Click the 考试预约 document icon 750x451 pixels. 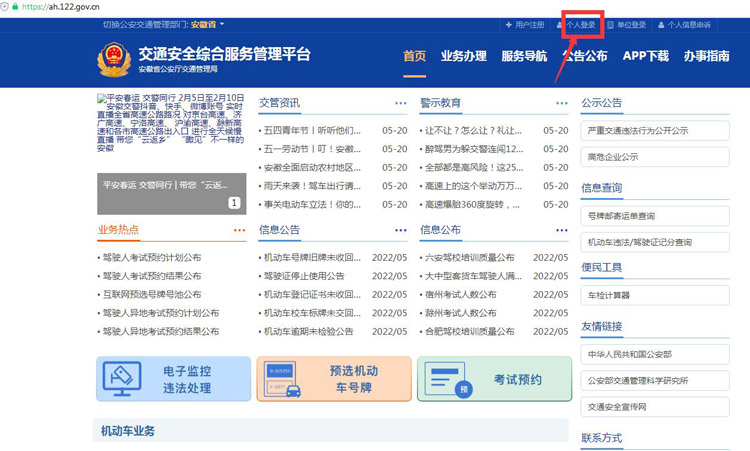(x=448, y=379)
